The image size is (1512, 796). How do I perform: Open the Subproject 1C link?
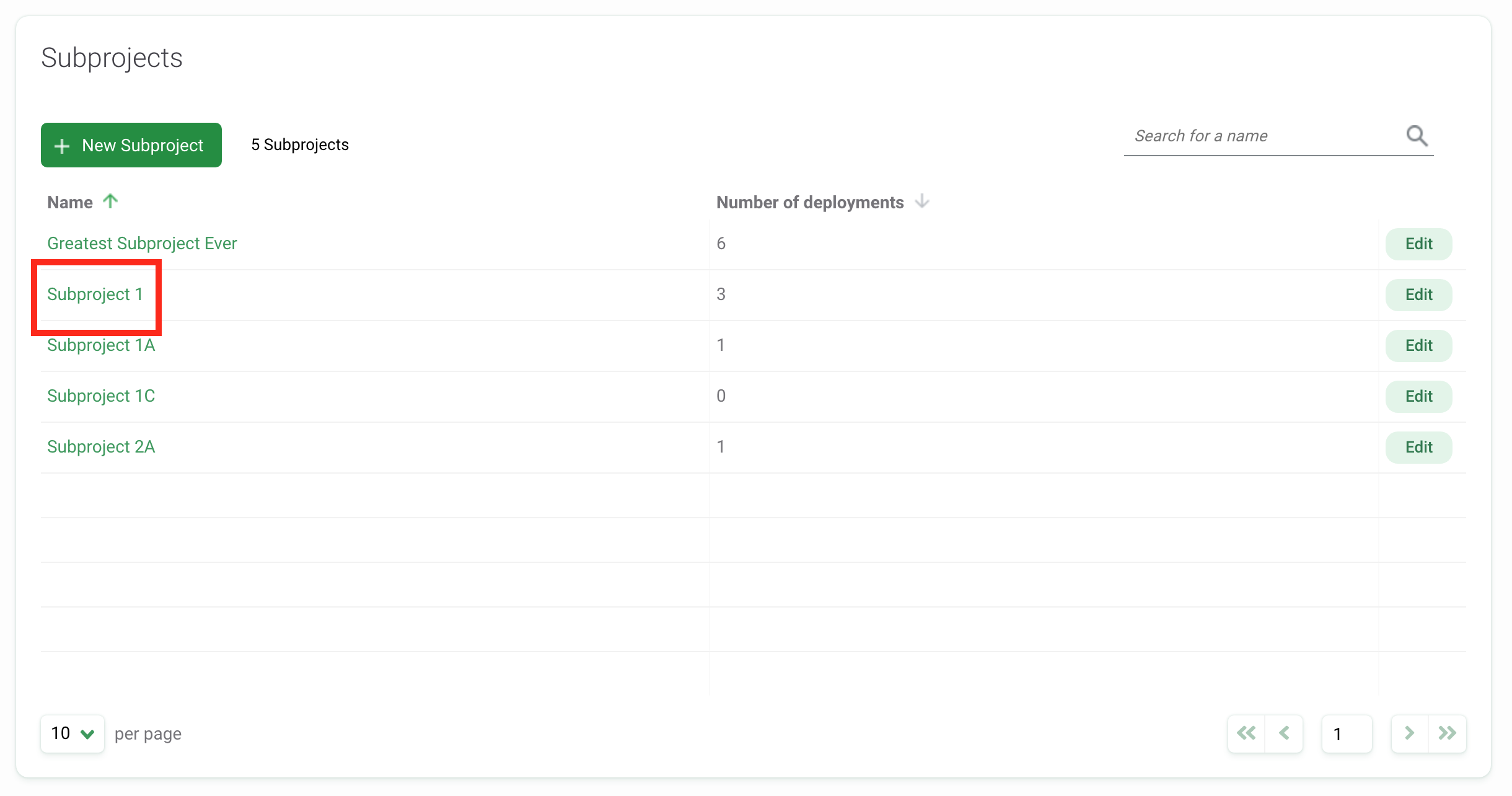pyautogui.click(x=101, y=396)
